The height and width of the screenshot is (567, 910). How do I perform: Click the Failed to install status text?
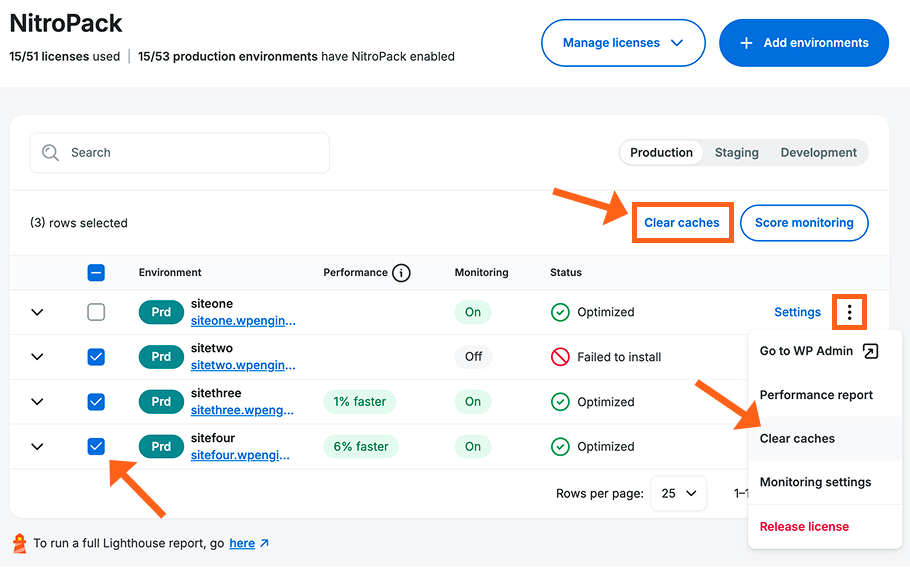619,357
